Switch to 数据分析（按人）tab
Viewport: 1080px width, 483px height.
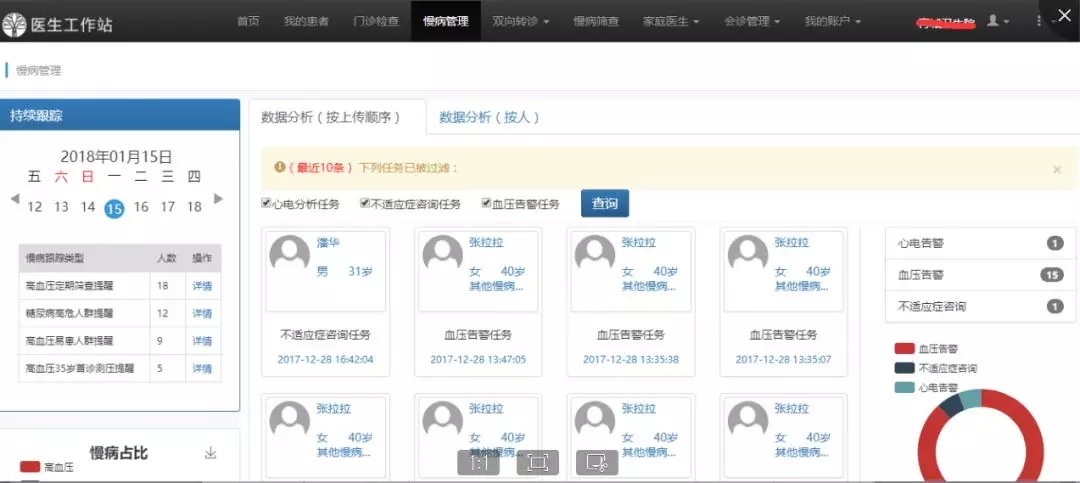pos(490,117)
